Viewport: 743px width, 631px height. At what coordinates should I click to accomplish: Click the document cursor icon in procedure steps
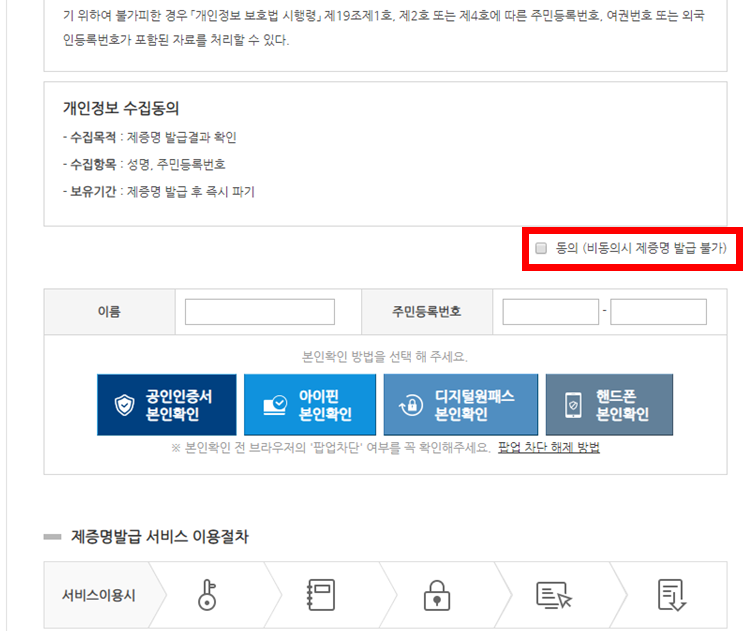point(554,595)
